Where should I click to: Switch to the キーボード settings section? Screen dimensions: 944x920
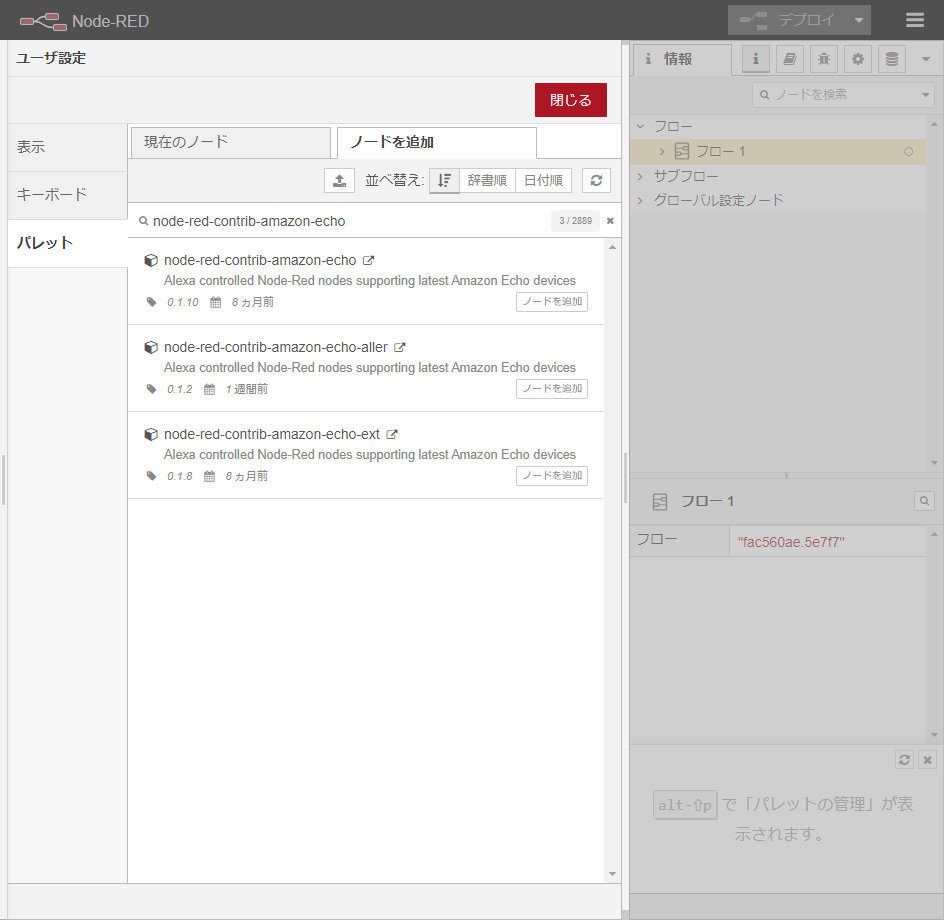coord(67,195)
